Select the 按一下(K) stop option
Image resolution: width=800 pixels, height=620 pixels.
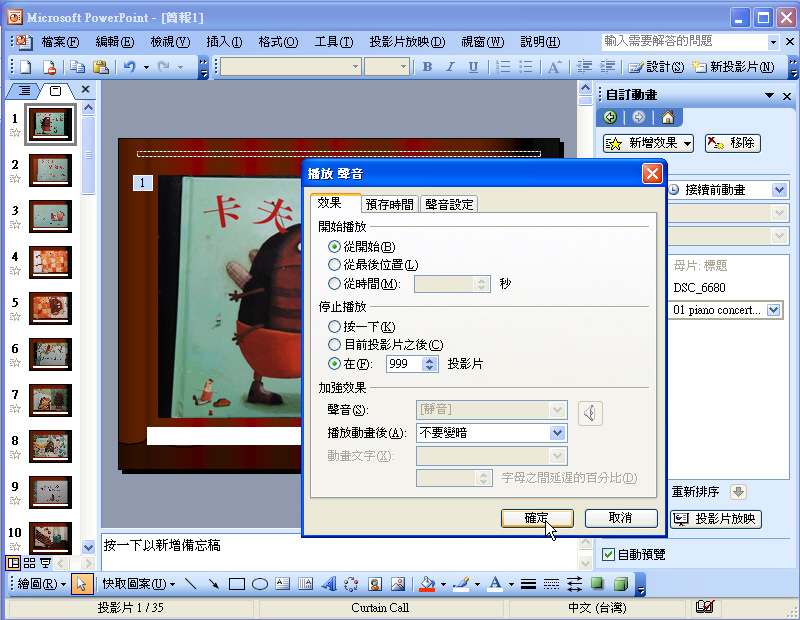click(x=334, y=327)
